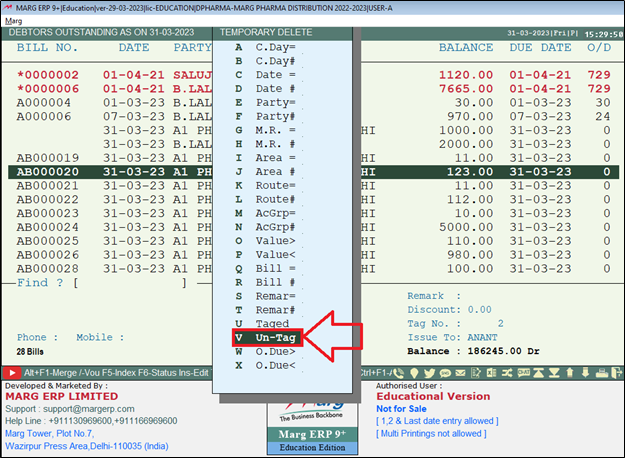Click the shuffle arrows icon
Viewport: 625px width, 458px height.
pos(507,373)
